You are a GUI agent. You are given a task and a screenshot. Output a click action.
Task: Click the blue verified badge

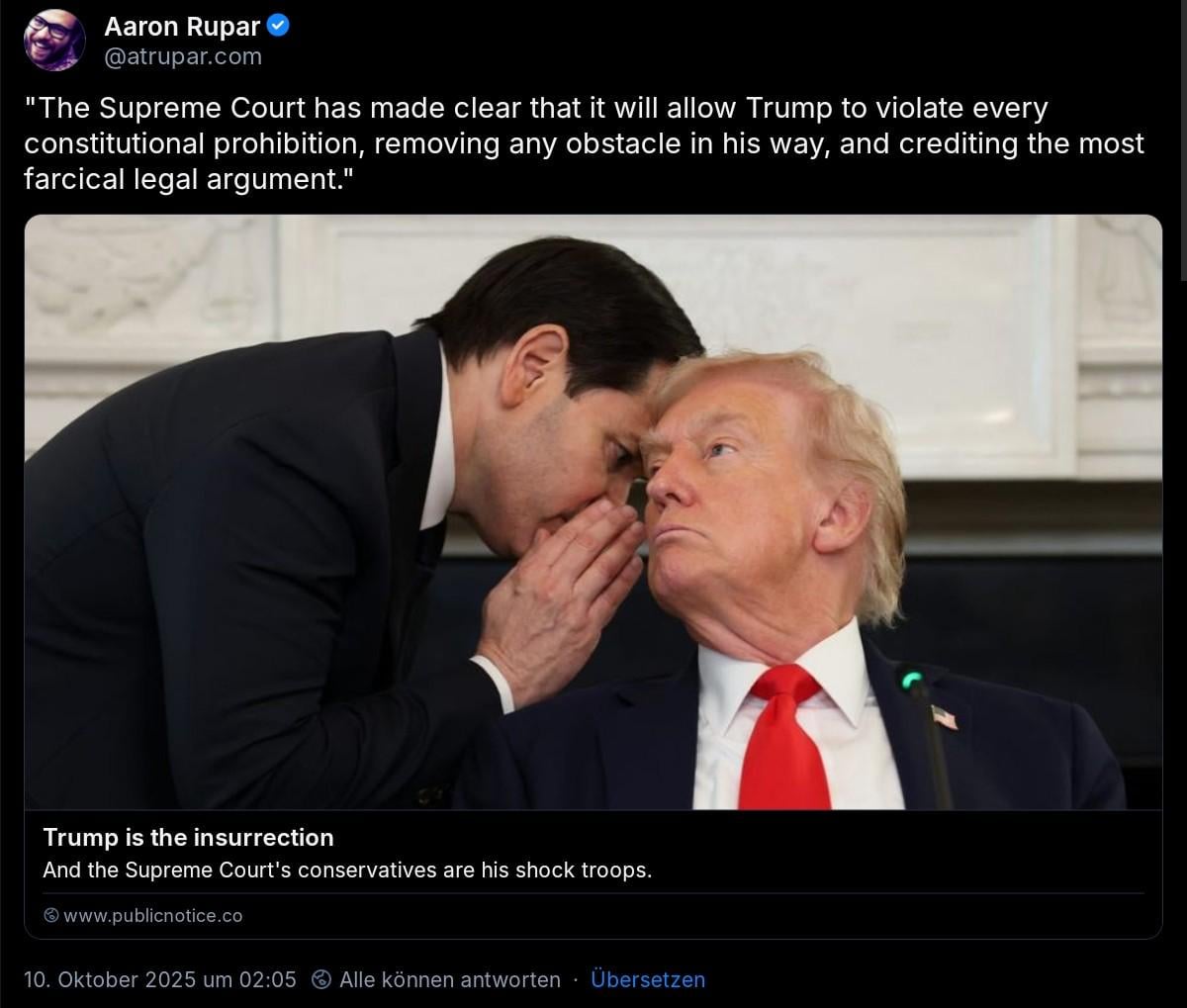279,27
